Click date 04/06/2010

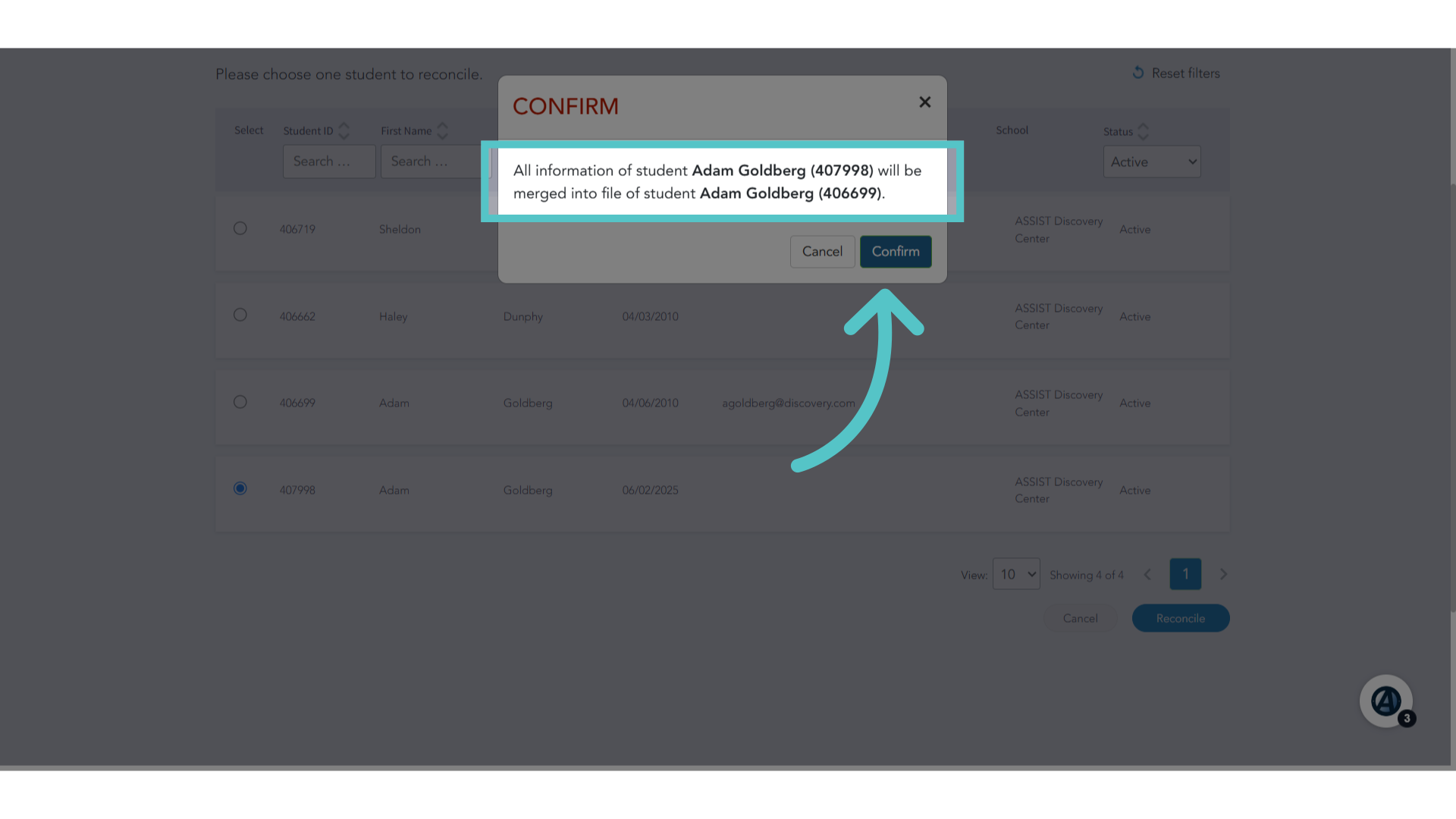pyautogui.click(x=650, y=403)
